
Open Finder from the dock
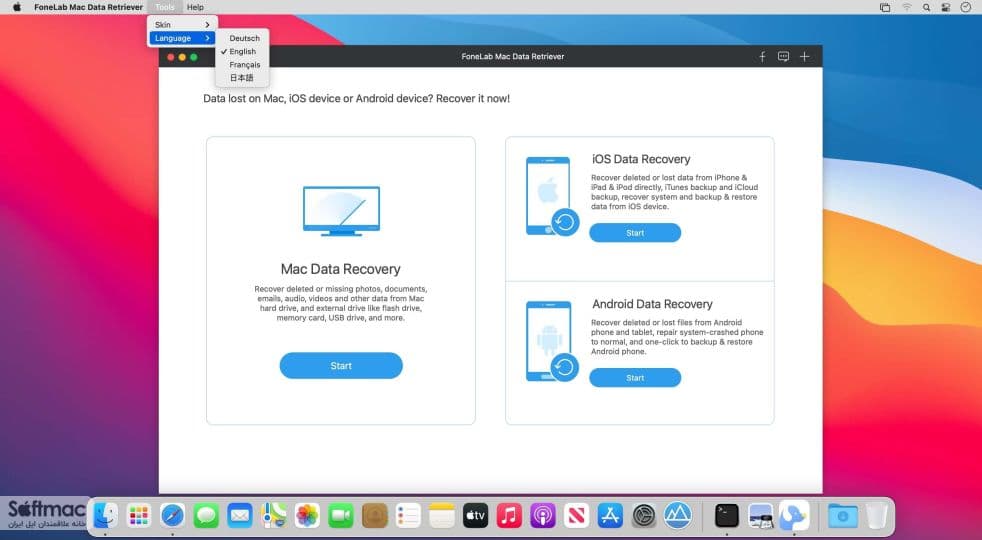click(x=105, y=516)
